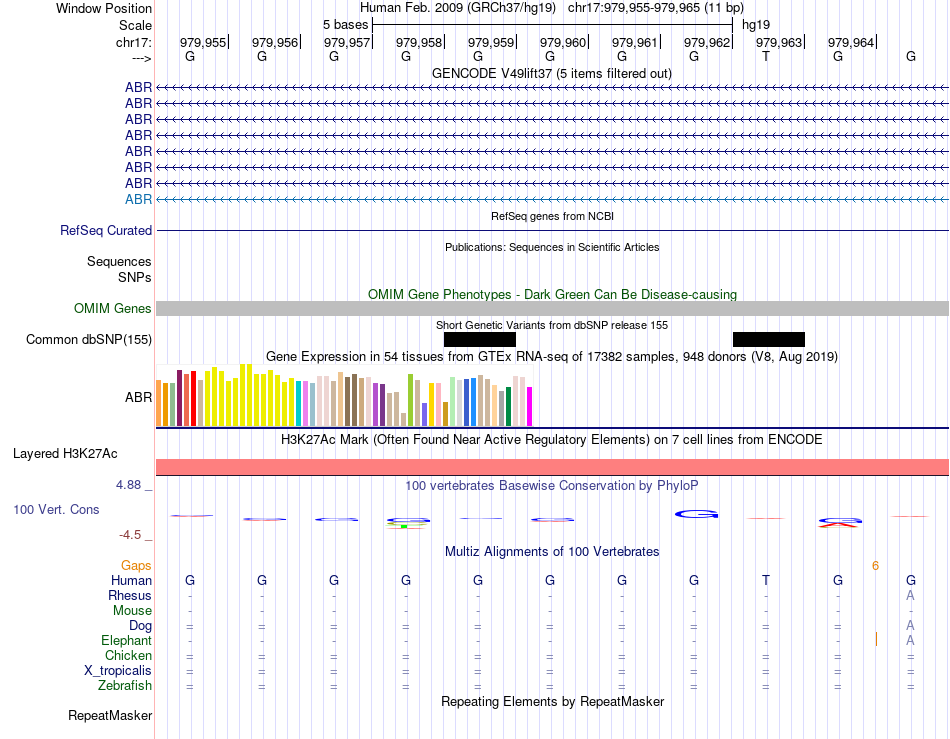This screenshot has height=739, width=950.
Task: Open the GENCODE V49lift37 track title
Action: (551, 73)
